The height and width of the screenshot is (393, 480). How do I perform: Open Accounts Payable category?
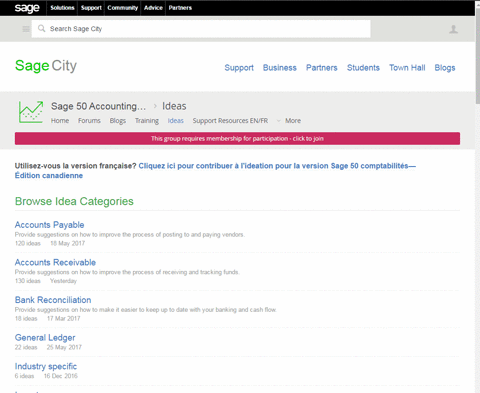tap(49, 225)
